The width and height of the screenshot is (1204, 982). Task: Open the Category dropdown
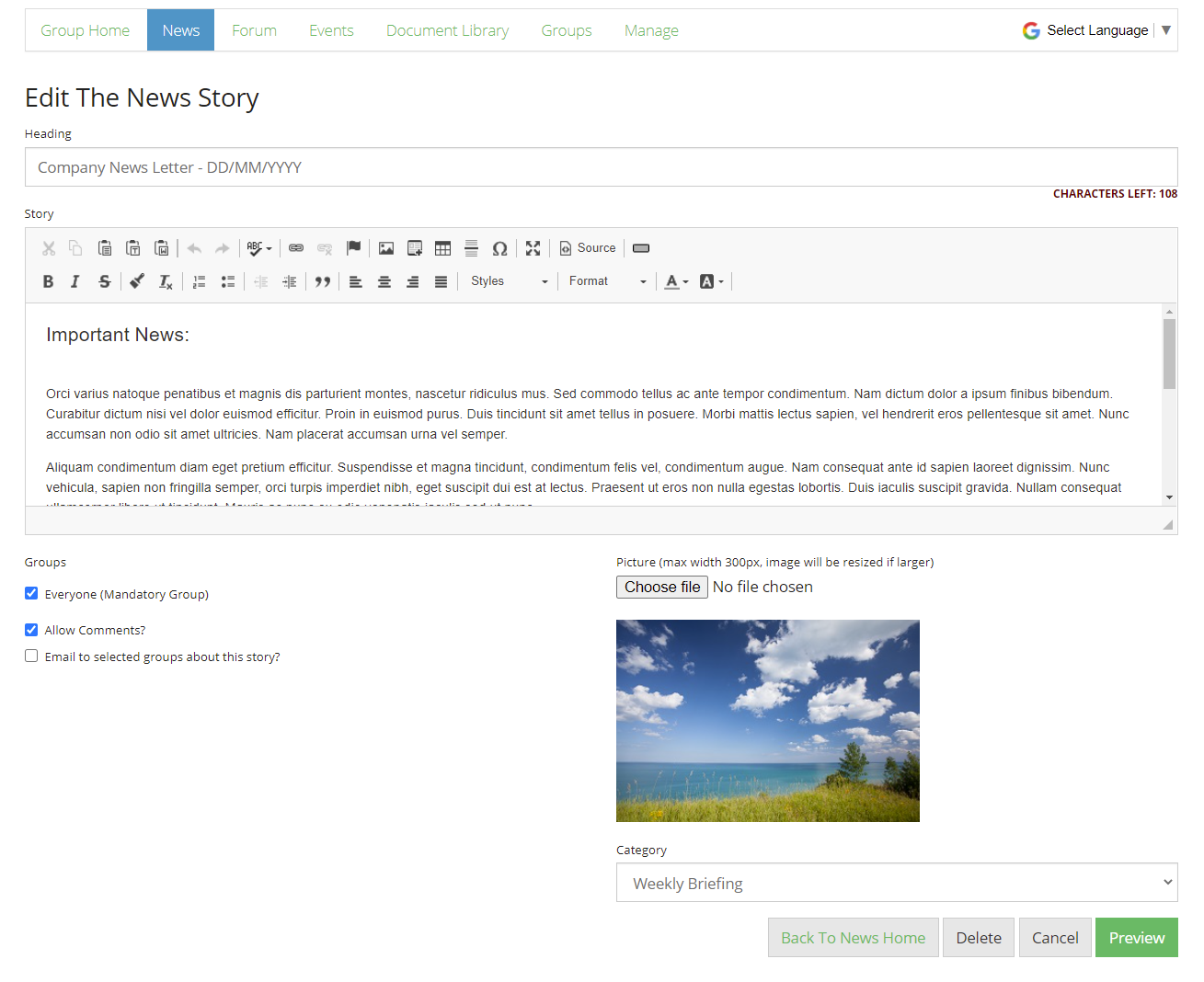pyautogui.click(x=897, y=883)
